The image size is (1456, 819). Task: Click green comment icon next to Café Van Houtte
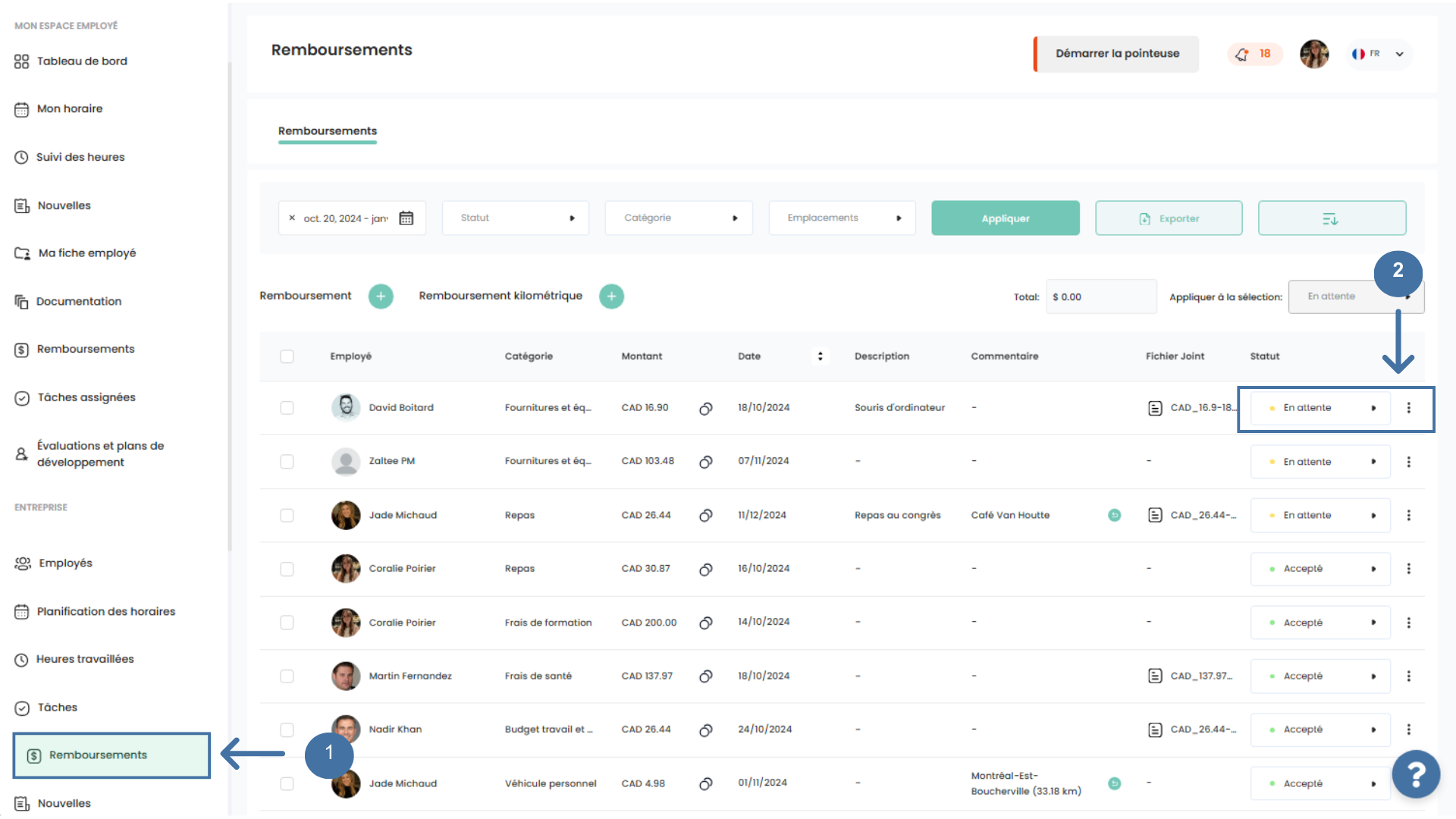[x=1114, y=516]
